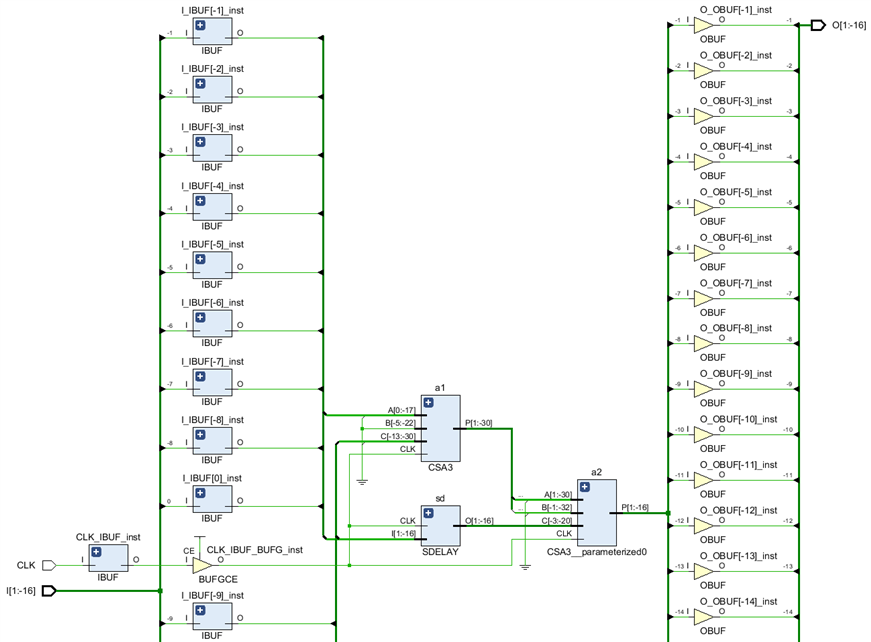This screenshot has height=642, width=871.
Task: Select the P[1:-30] output pin of a1
Action: [x=479, y=423]
